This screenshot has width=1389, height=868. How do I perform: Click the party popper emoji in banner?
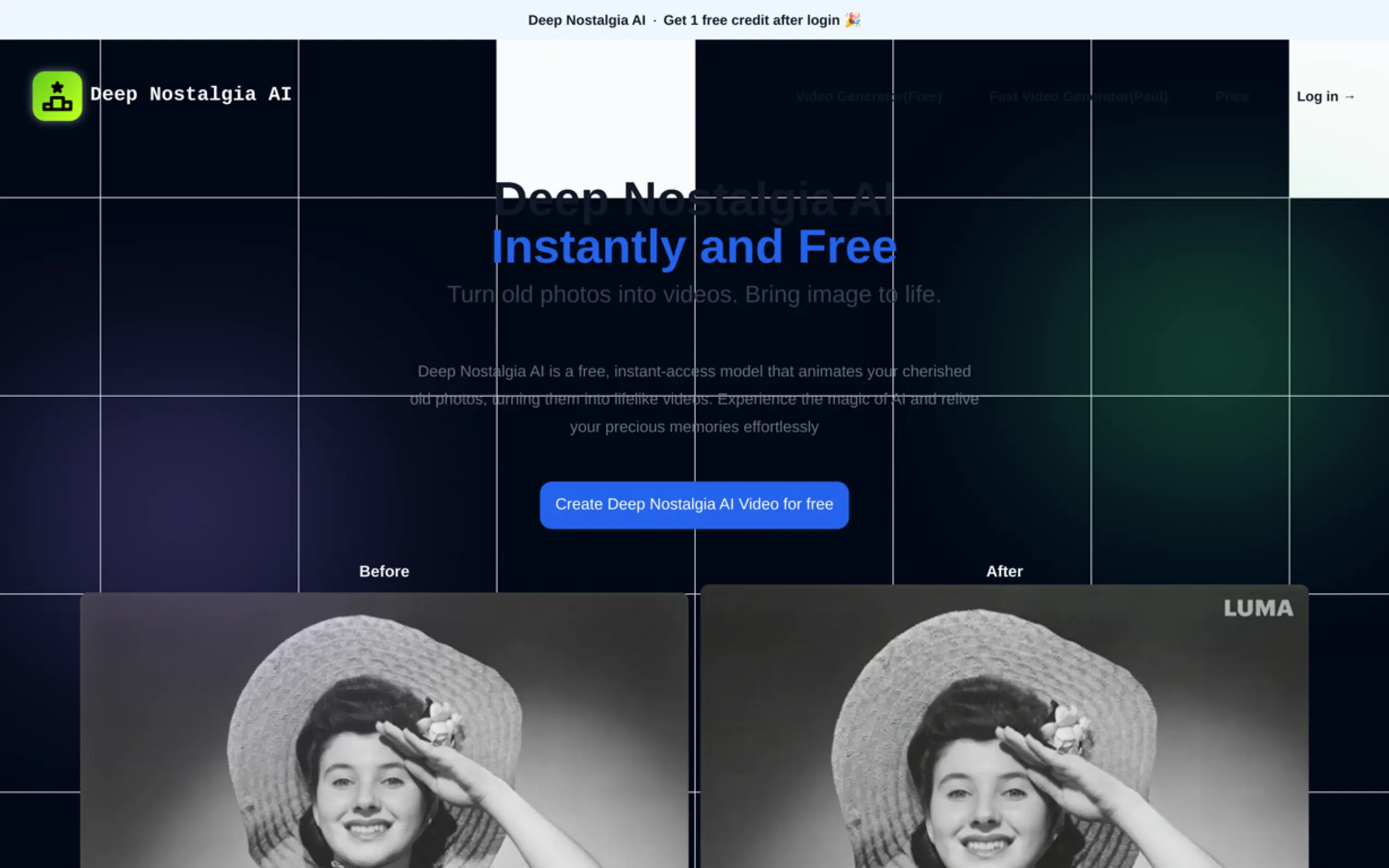853,20
